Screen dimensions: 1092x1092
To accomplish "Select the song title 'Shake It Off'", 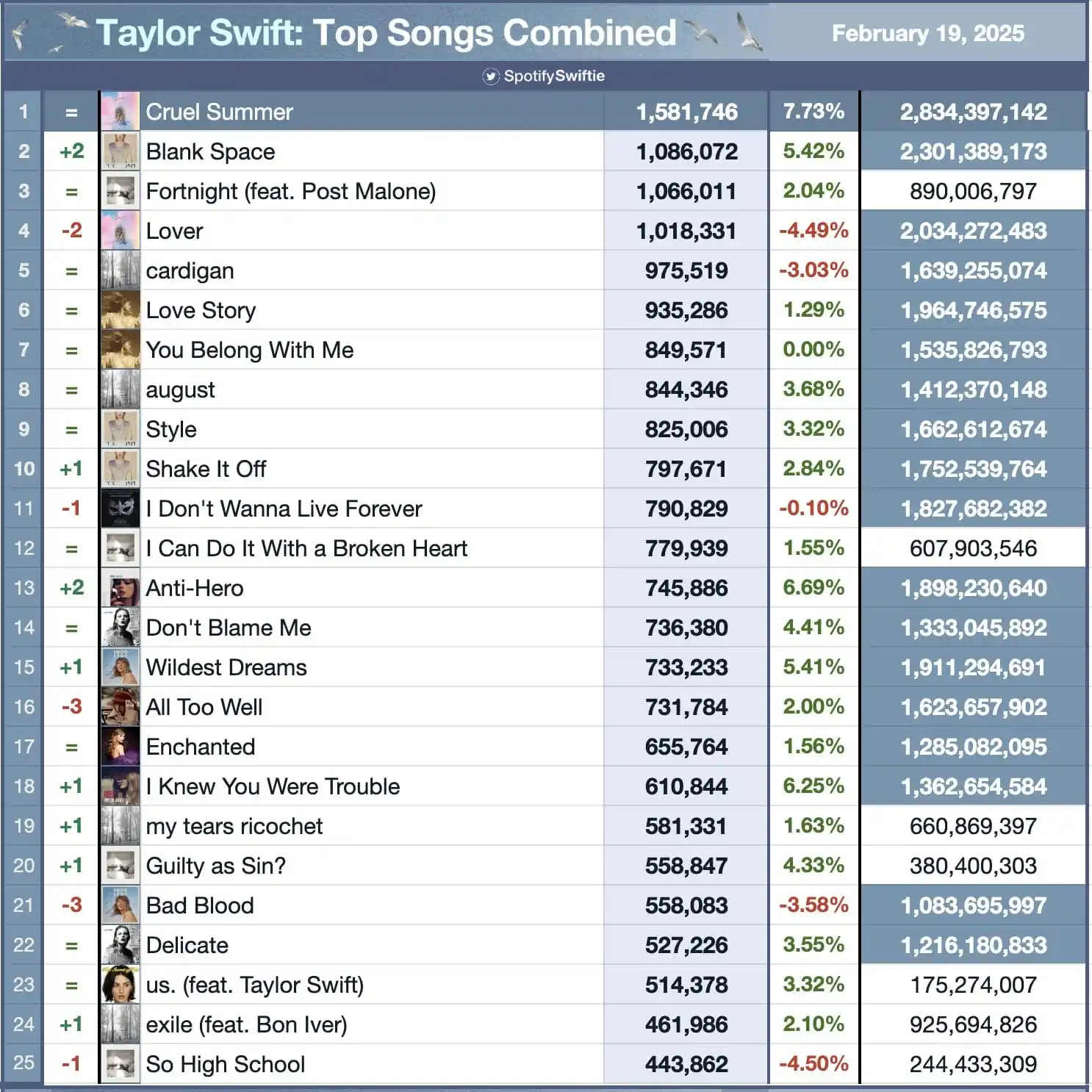I will 206,469.
